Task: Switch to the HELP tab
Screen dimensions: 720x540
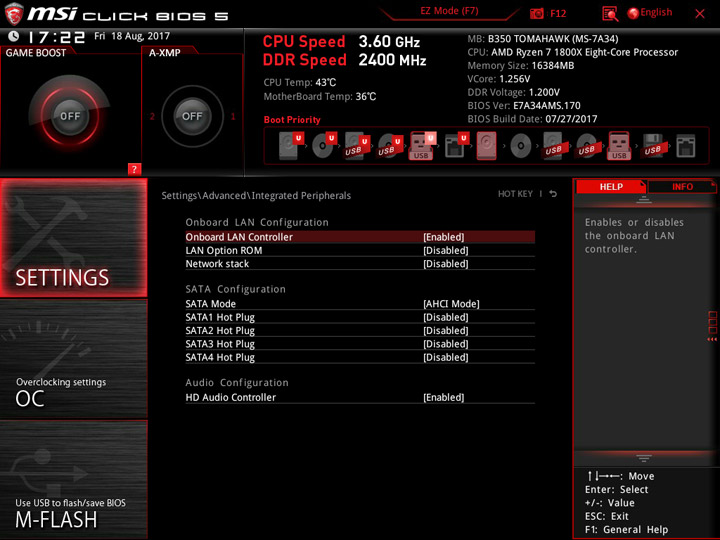Action: point(611,186)
